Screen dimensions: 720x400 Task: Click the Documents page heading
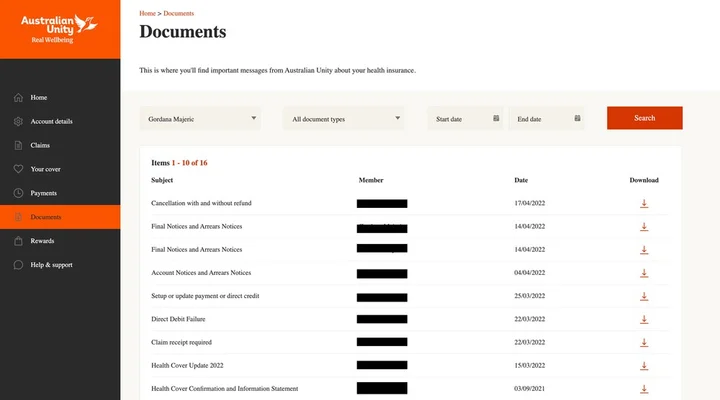tap(183, 32)
